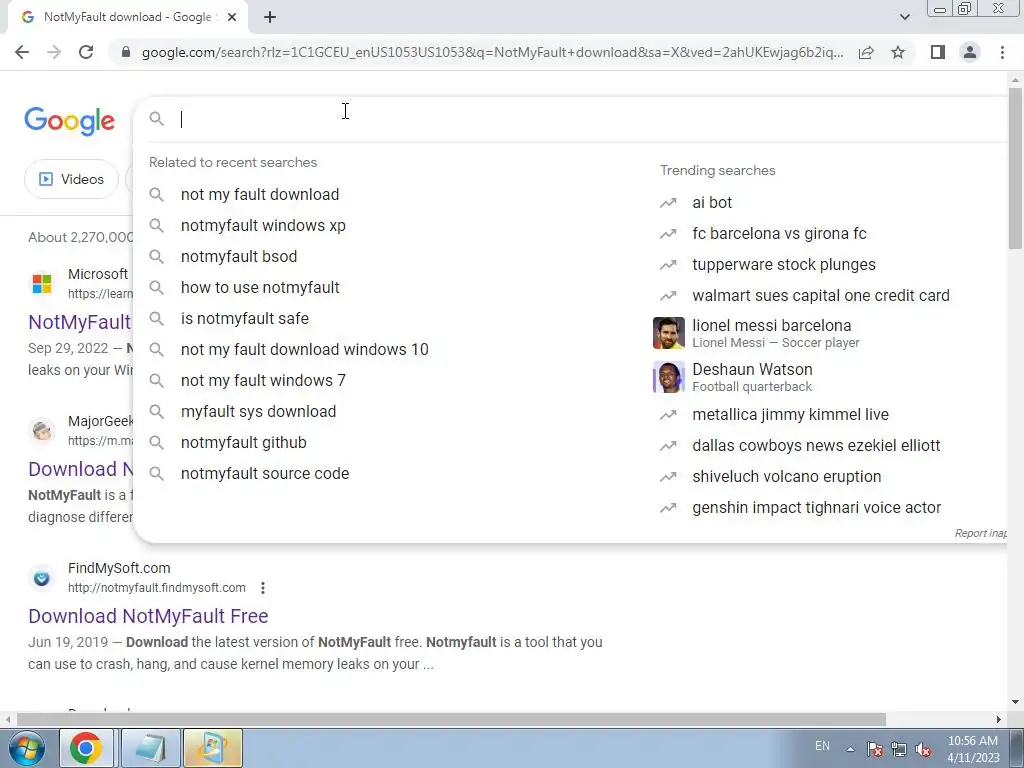Screen dimensions: 1024x768
Task: Click Report inappropriate predictions link
Action: [x=980, y=534]
